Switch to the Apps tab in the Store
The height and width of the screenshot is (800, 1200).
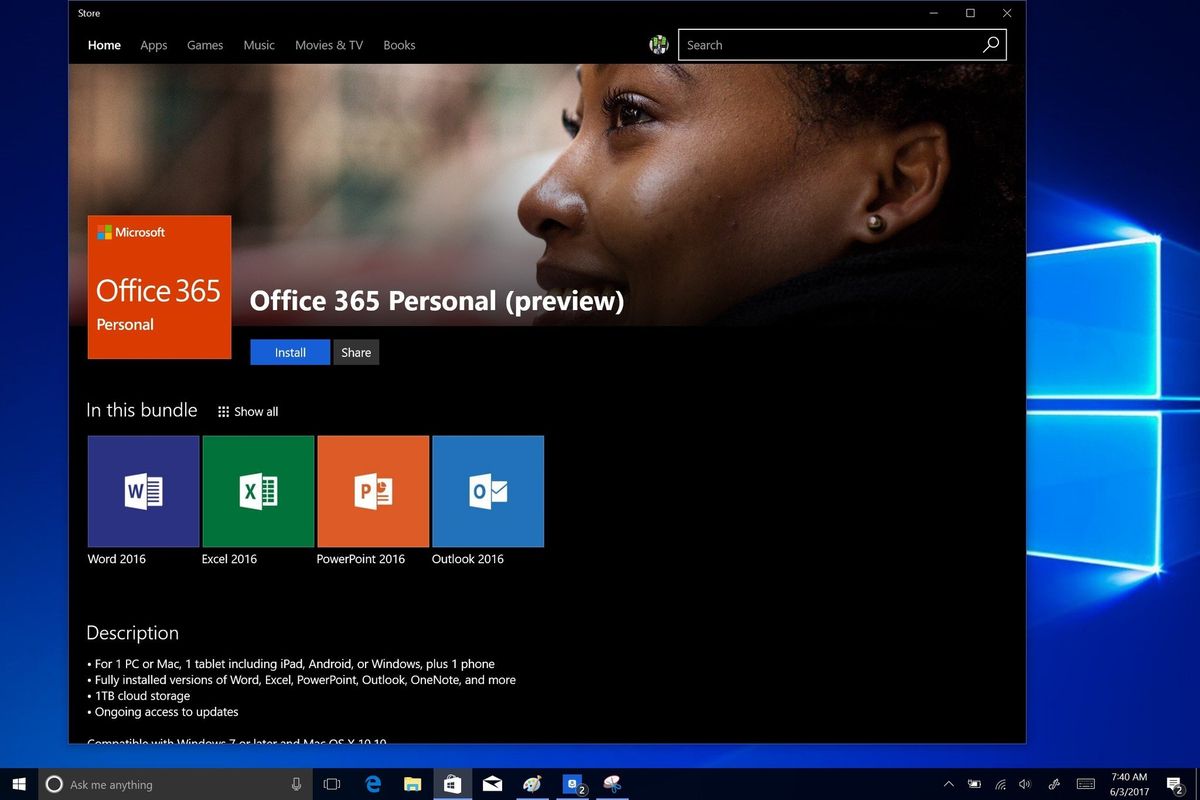pyautogui.click(x=153, y=45)
